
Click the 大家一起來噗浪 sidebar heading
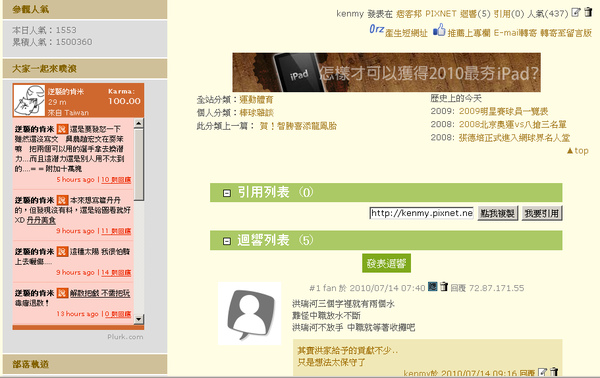pyautogui.click(x=44, y=68)
